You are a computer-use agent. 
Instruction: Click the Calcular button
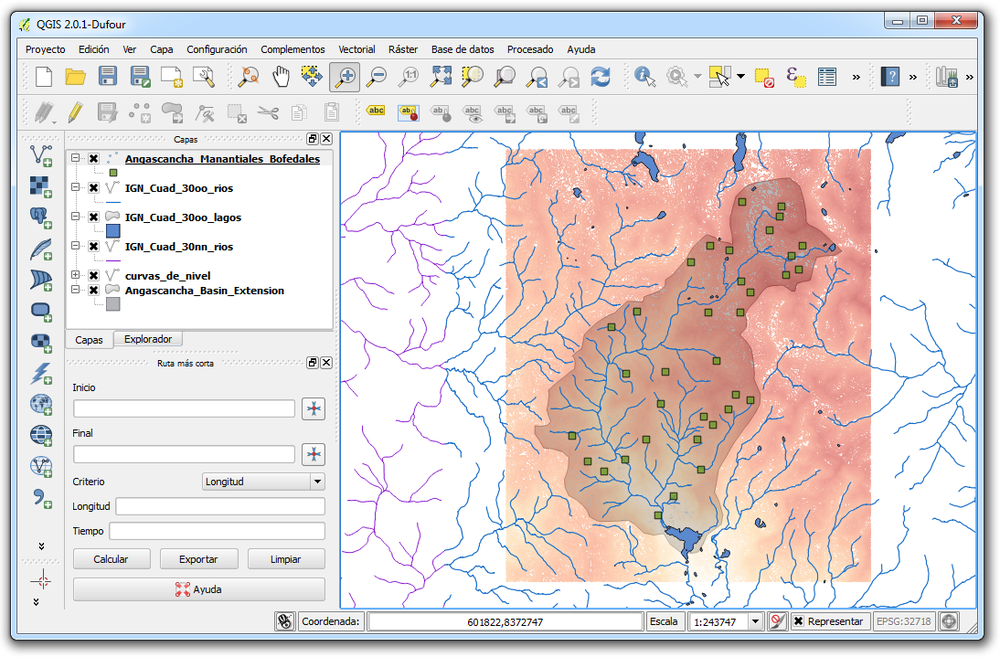(111, 559)
